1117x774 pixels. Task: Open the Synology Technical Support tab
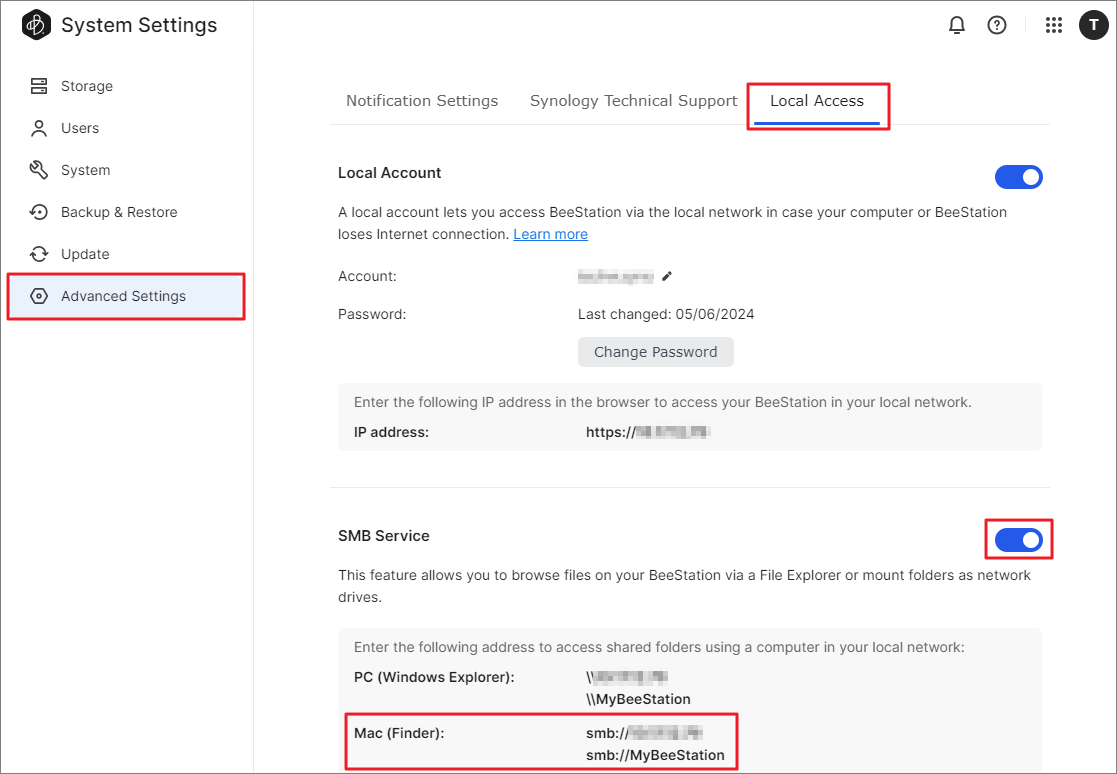coord(632,100)
